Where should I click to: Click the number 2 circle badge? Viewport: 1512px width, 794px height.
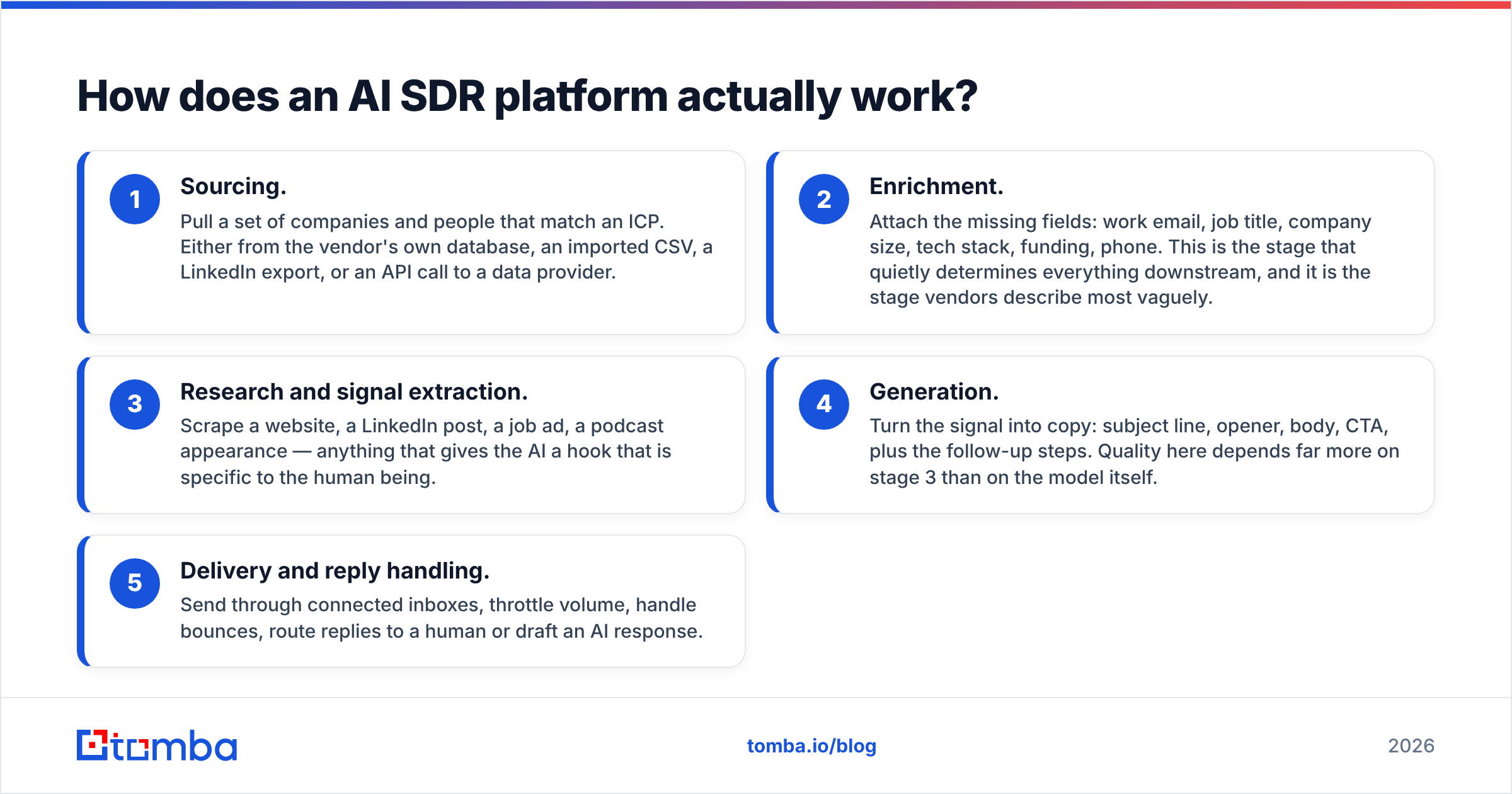coord(824,199)
